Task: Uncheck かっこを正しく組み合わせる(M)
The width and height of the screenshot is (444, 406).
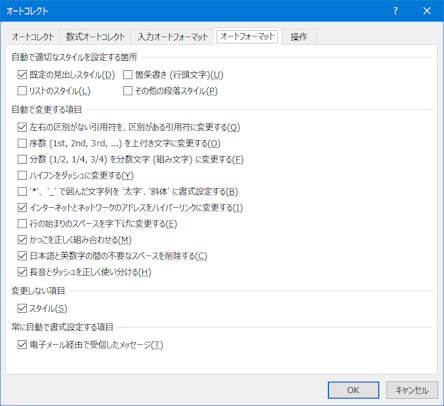Action: [22, 240]
